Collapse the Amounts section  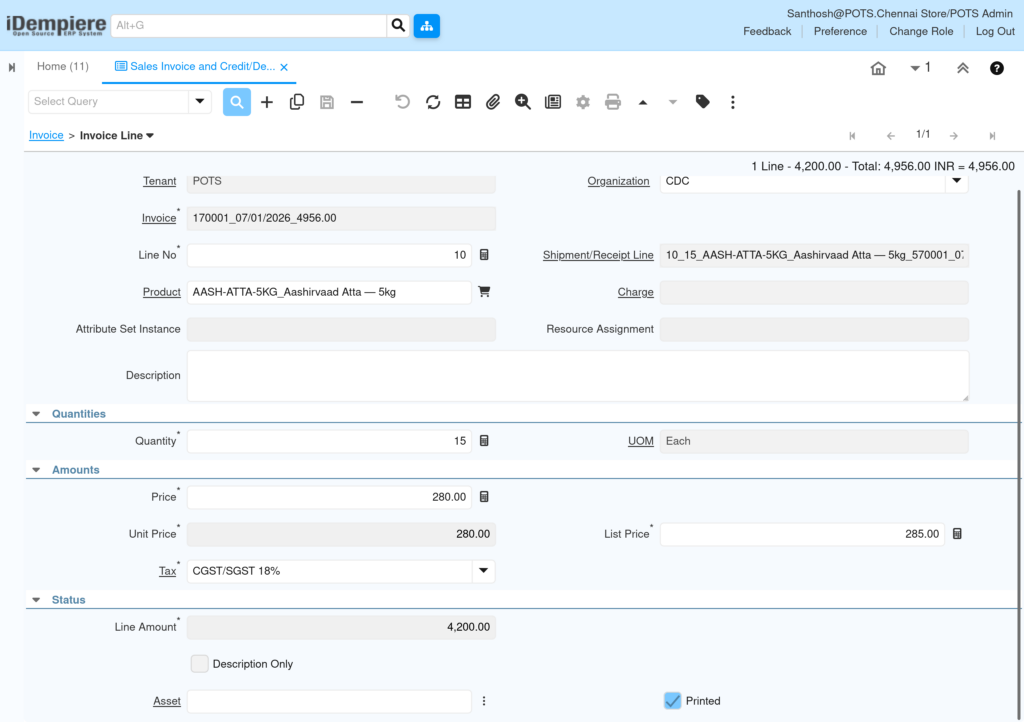point(36,470)
